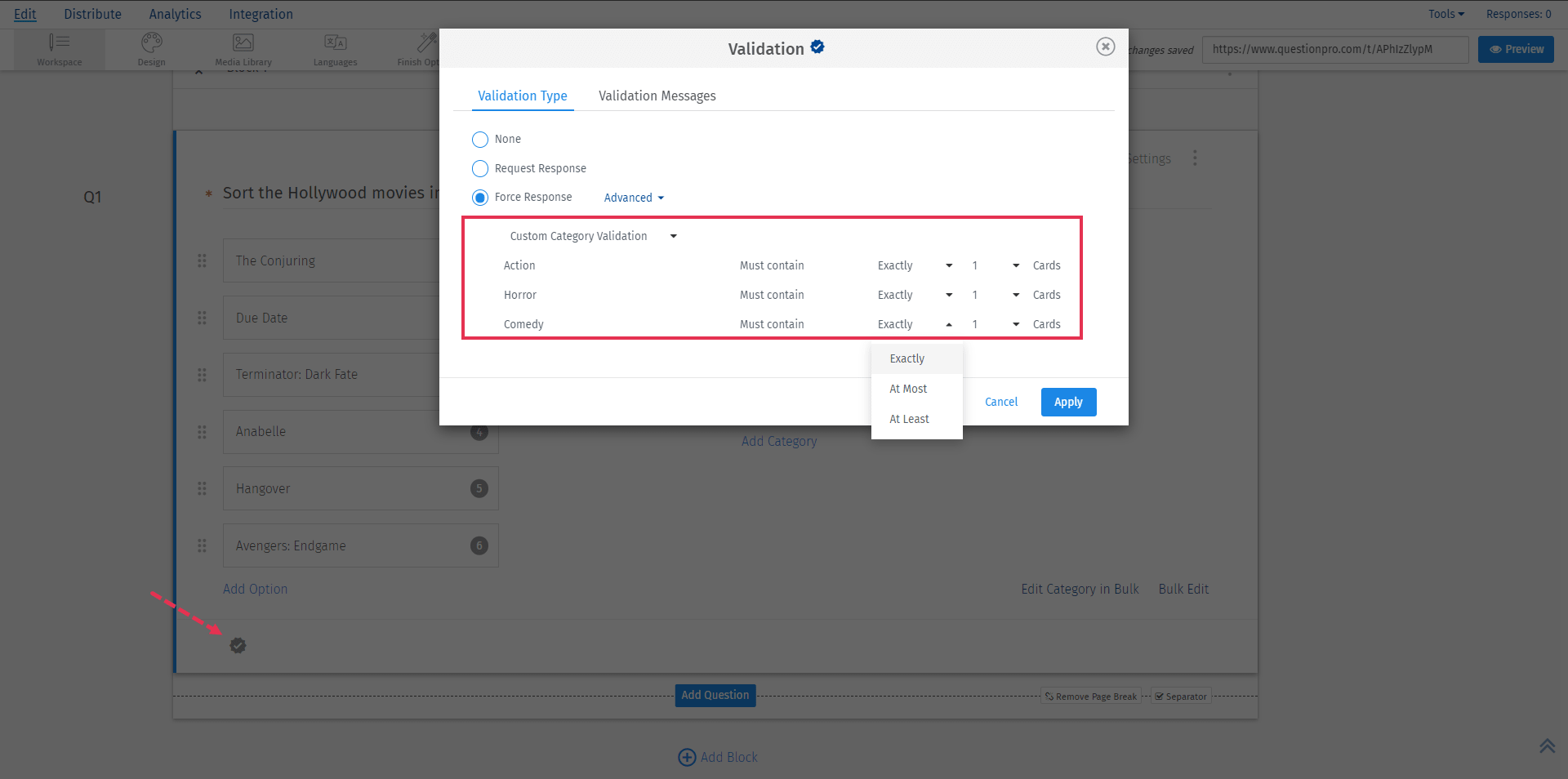The width and height of the screenshot is (1568, 779).
Task: Select the None validation radio button
Action: pos(480,139)
